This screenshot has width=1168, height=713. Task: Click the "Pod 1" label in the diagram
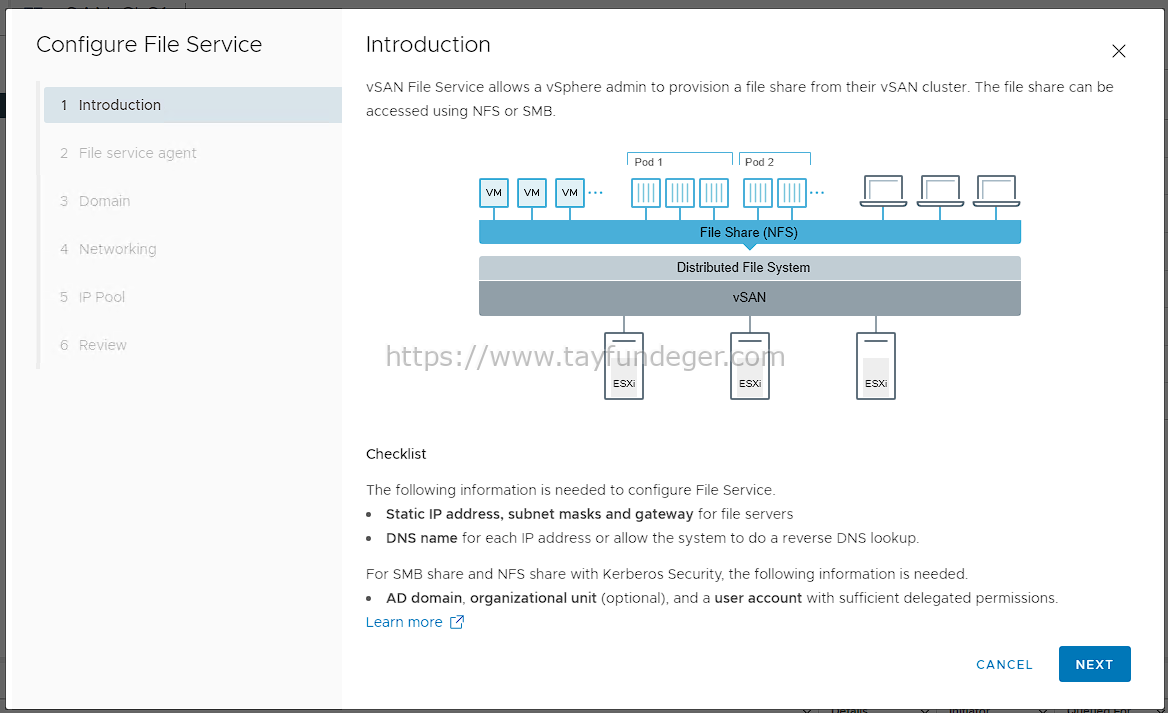tap(648, 162)
